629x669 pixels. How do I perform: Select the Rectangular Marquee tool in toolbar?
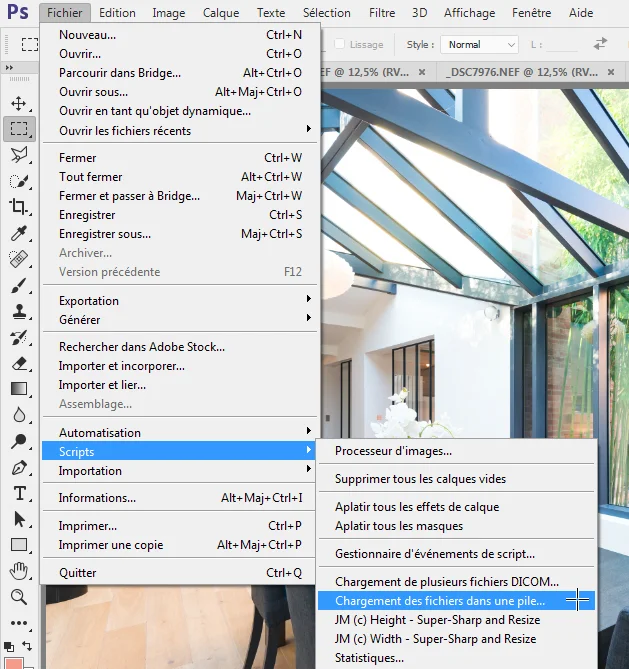19,128
